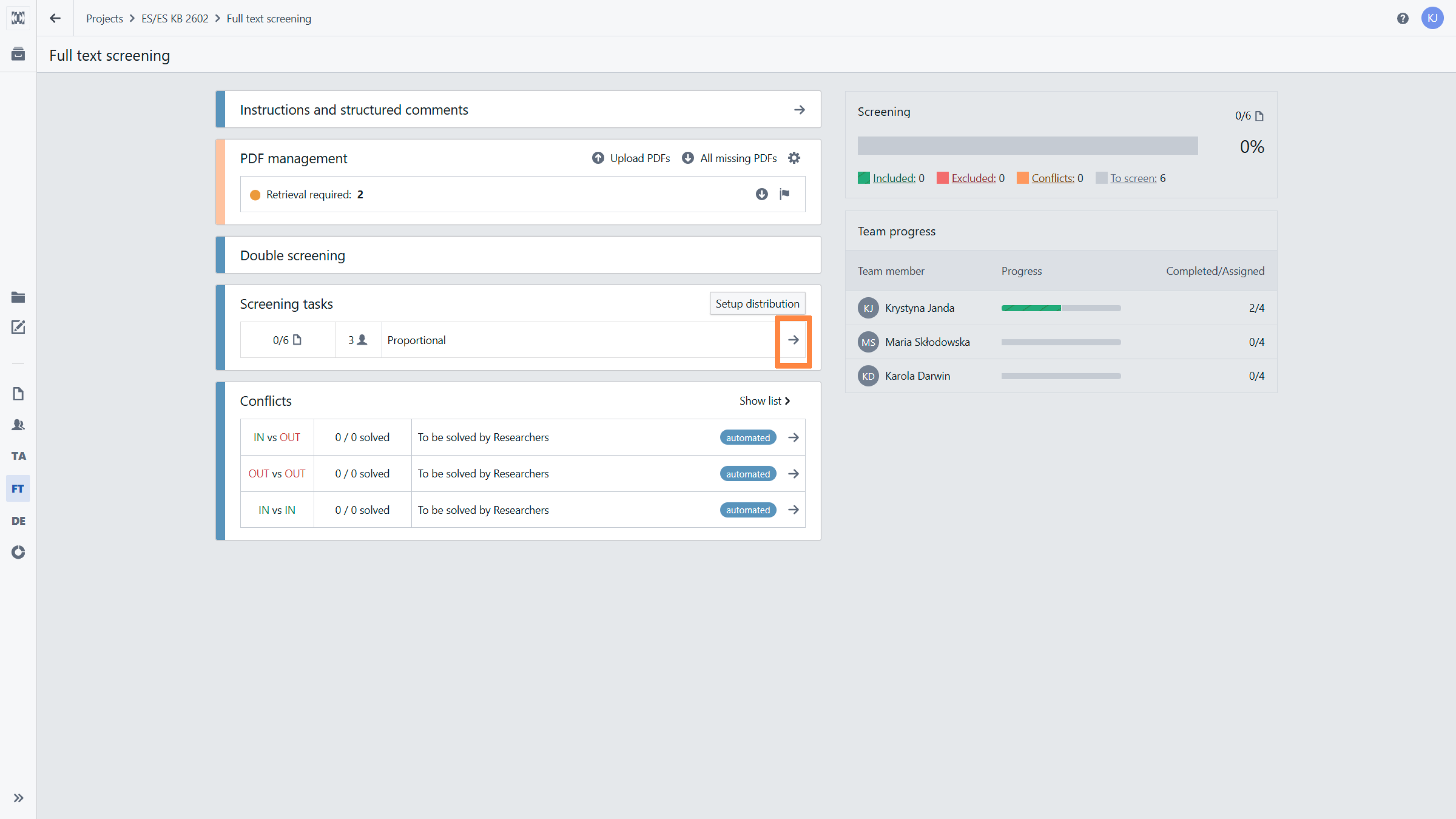
Task: Open PDF management settings gear
Action: (x=794, y=158)
